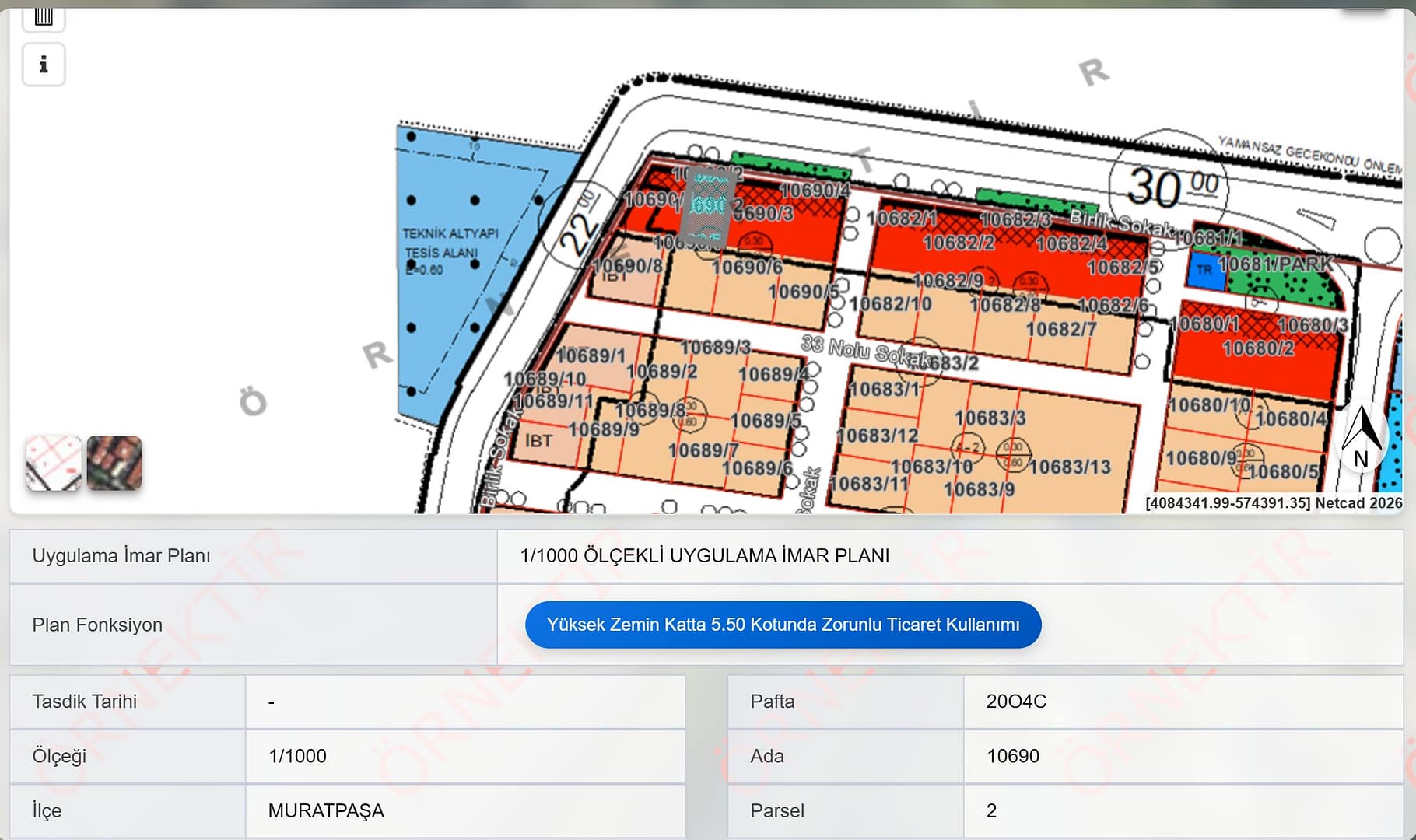Click the 10681/PARK label on the map

(1275, 264)
